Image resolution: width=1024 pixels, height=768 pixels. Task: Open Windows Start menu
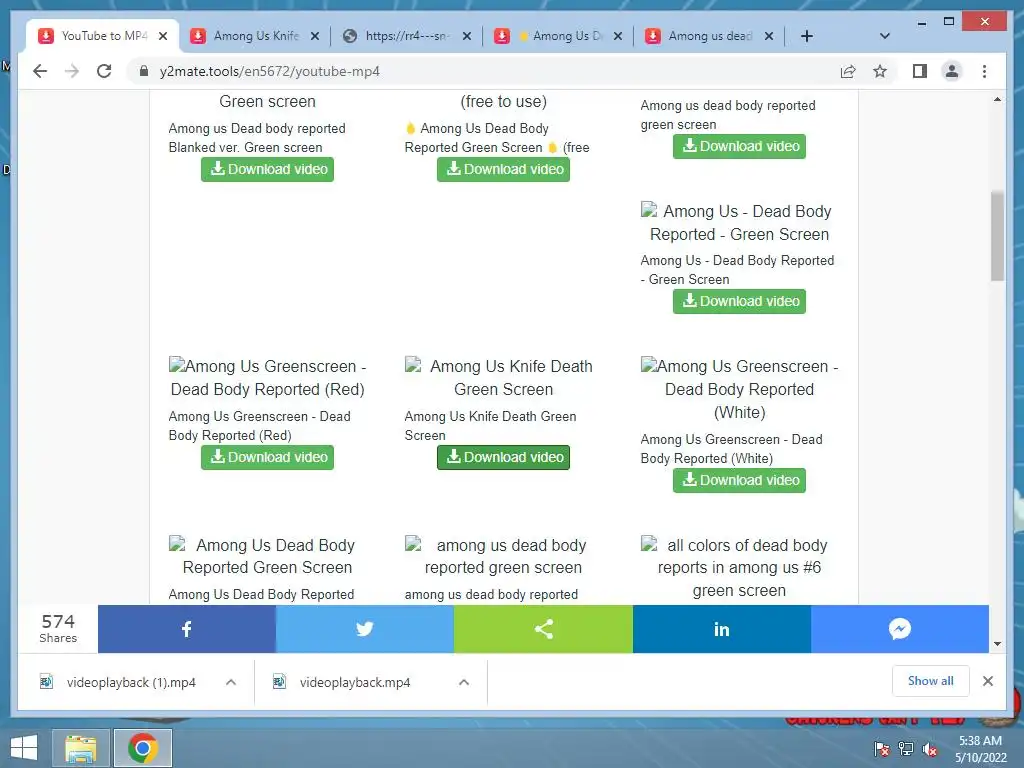24,748
